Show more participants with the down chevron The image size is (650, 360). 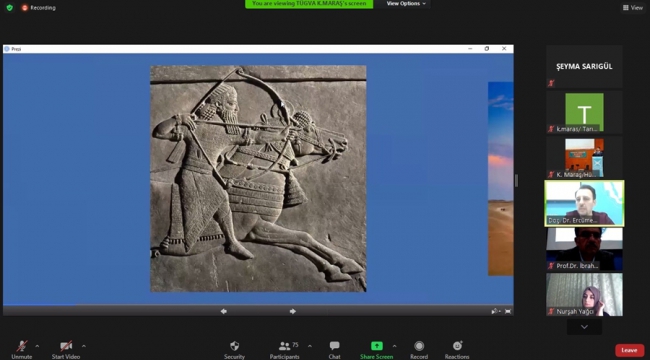584,327
